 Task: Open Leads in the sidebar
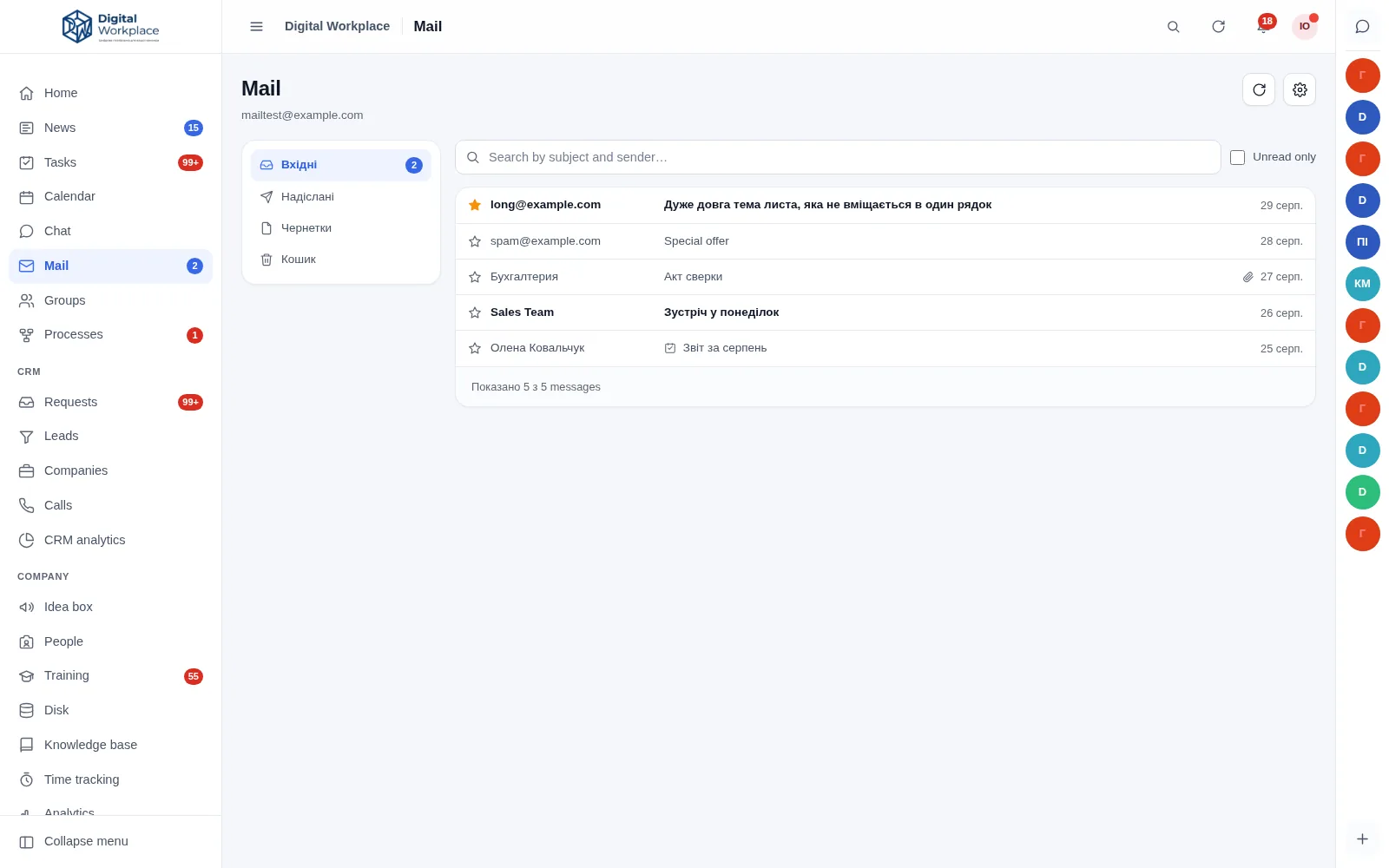(110, 436)
